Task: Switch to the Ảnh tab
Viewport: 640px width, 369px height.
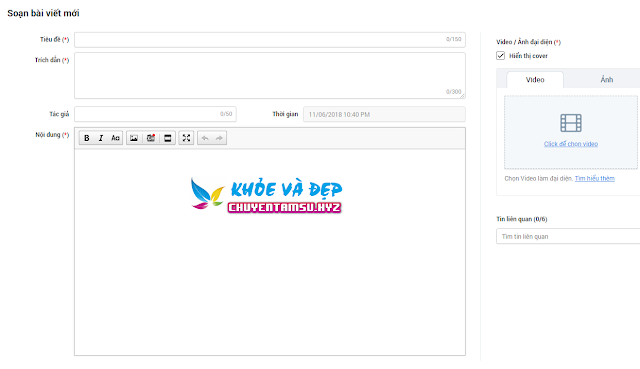Action: [x=607, y=80]
